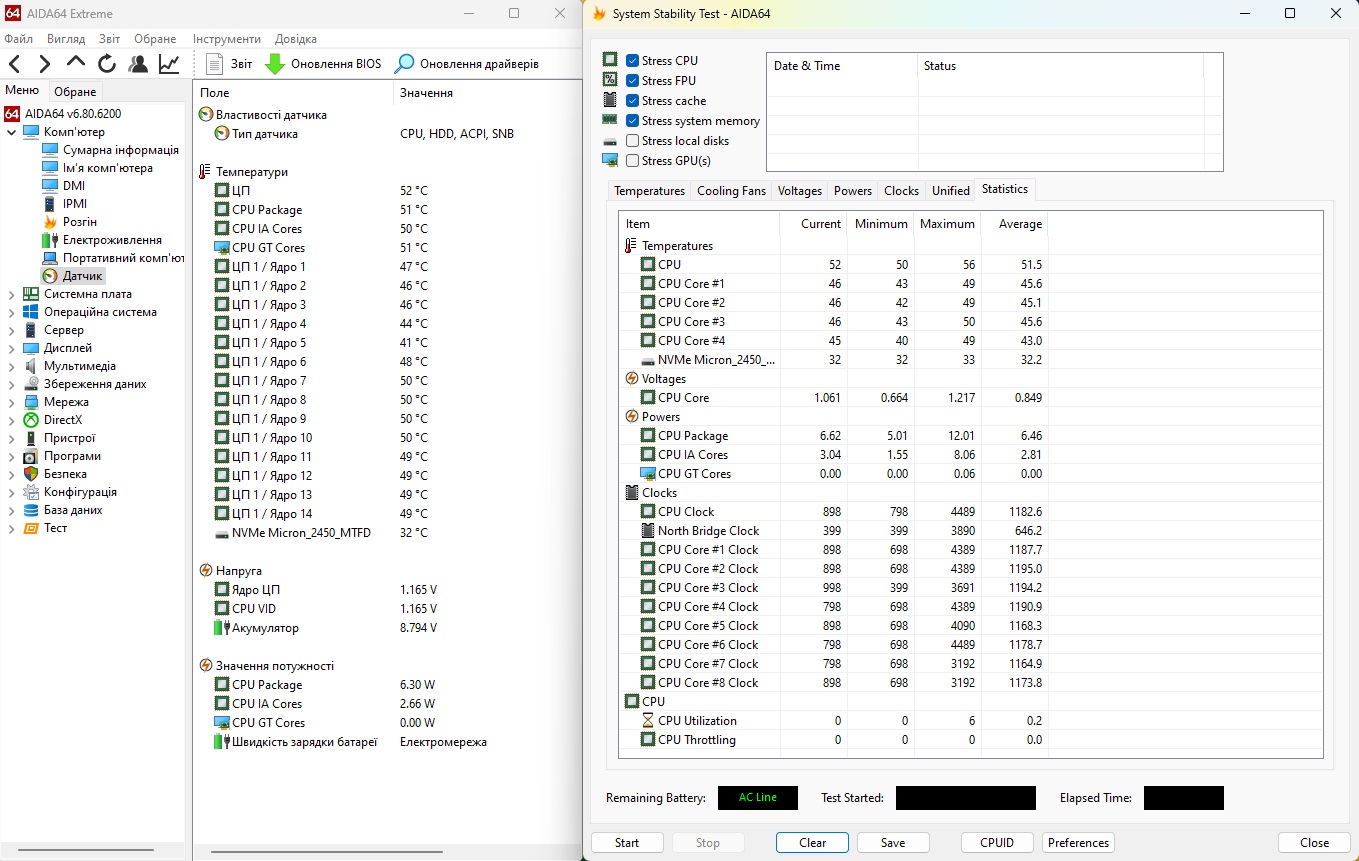Go forward with the right arrow toolbar icon
Screen dimensions: 1359x861
tap(45, 64)
